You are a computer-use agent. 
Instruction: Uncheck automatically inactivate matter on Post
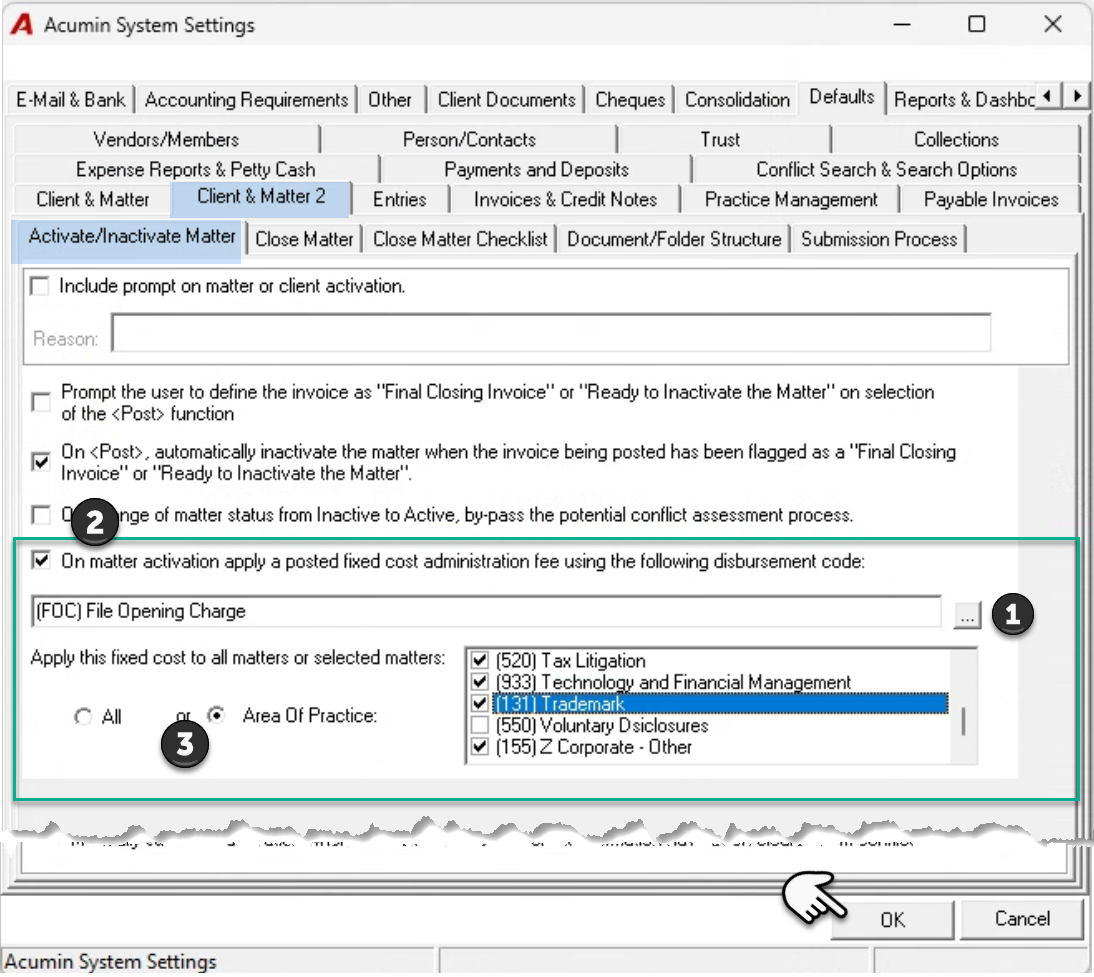(x=41, y=462)
